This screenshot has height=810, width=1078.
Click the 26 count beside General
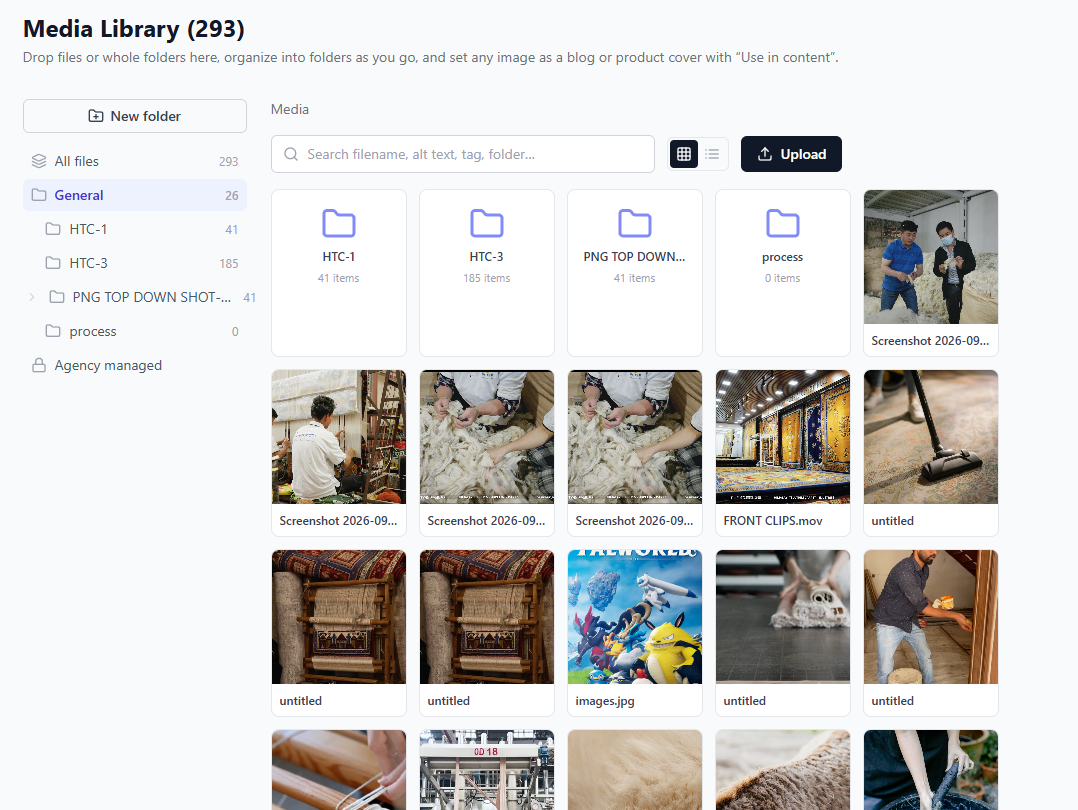coord(232,196)
